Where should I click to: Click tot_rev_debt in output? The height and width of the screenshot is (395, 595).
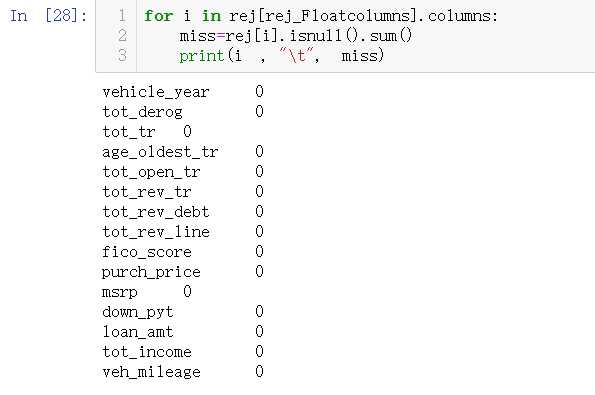coord(156,212)
